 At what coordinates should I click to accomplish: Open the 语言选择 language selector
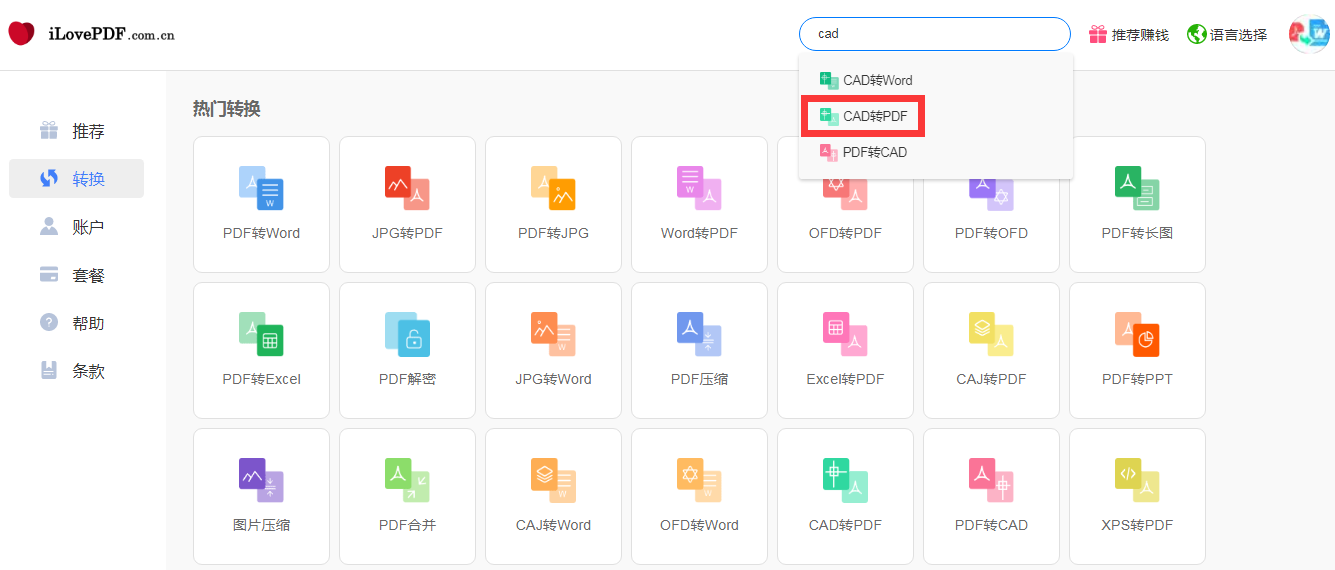pyautogui.click(x=1227, y=34)
